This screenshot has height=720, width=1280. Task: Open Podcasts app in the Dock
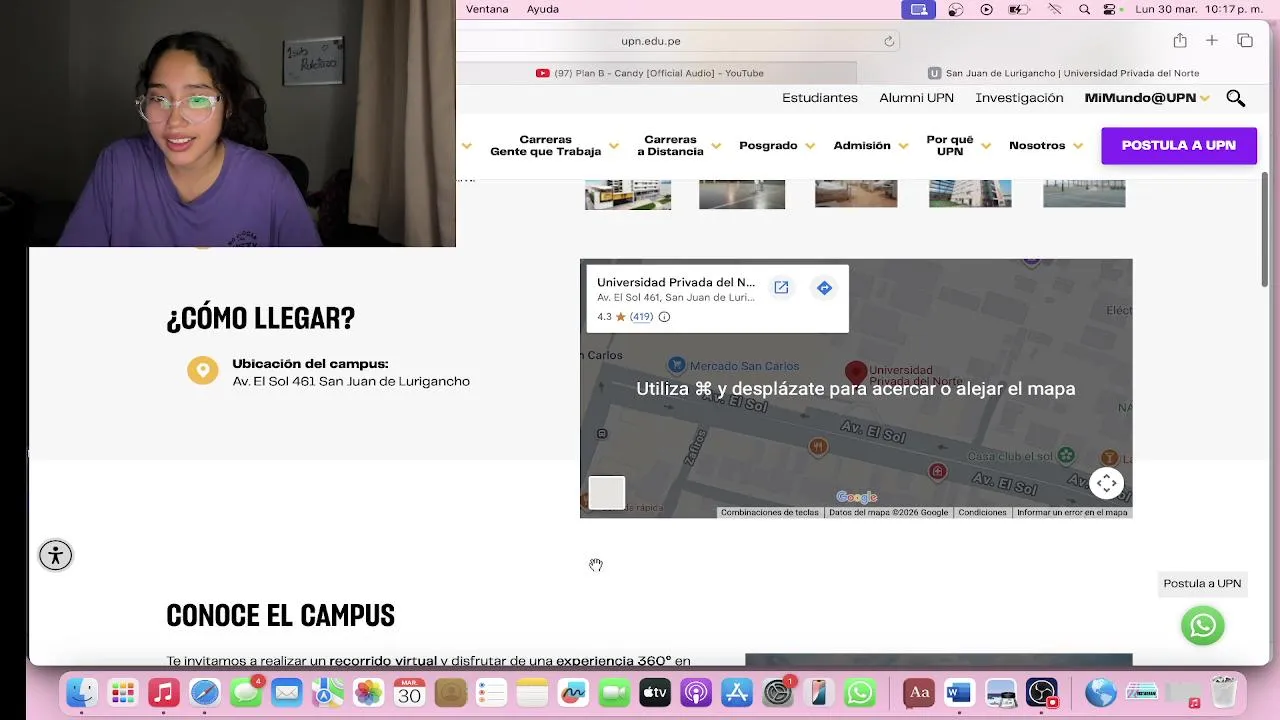[696, 692]
